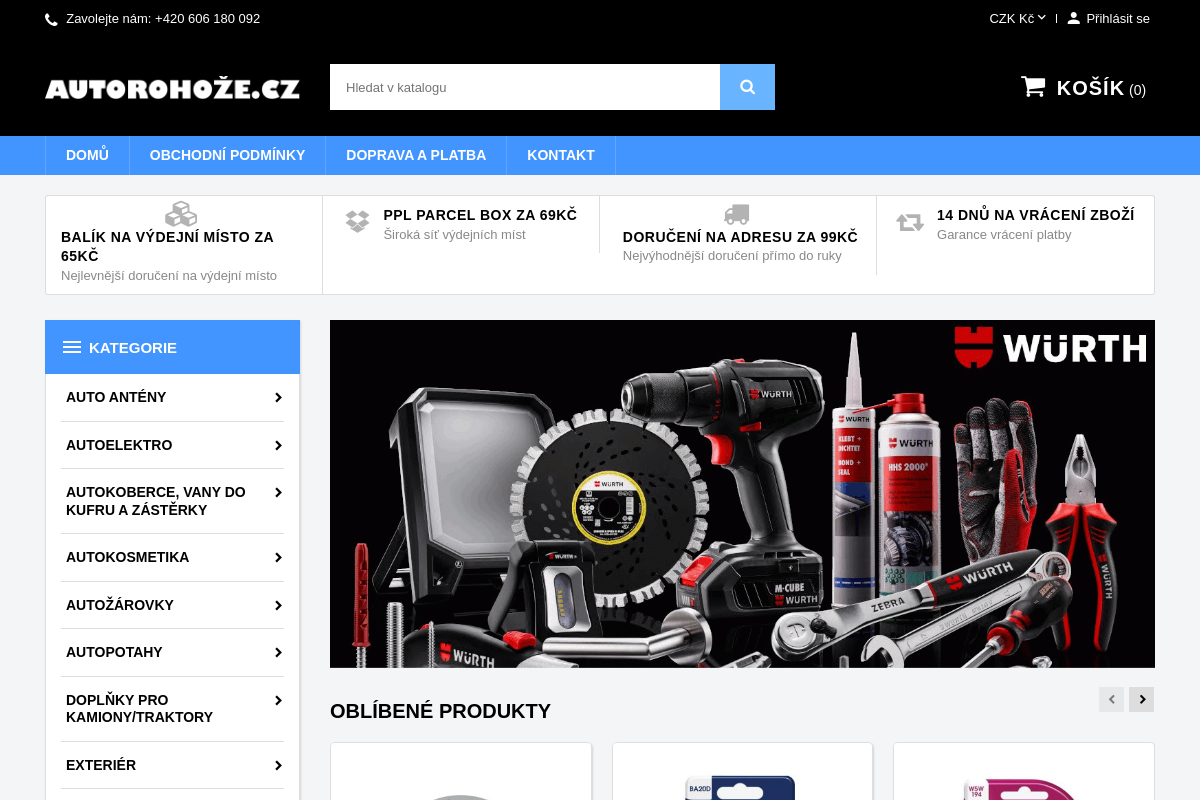Screen dimensions: 1200x800
Task: Open the Autožárovky category link
Action: (x=120, y=605)
